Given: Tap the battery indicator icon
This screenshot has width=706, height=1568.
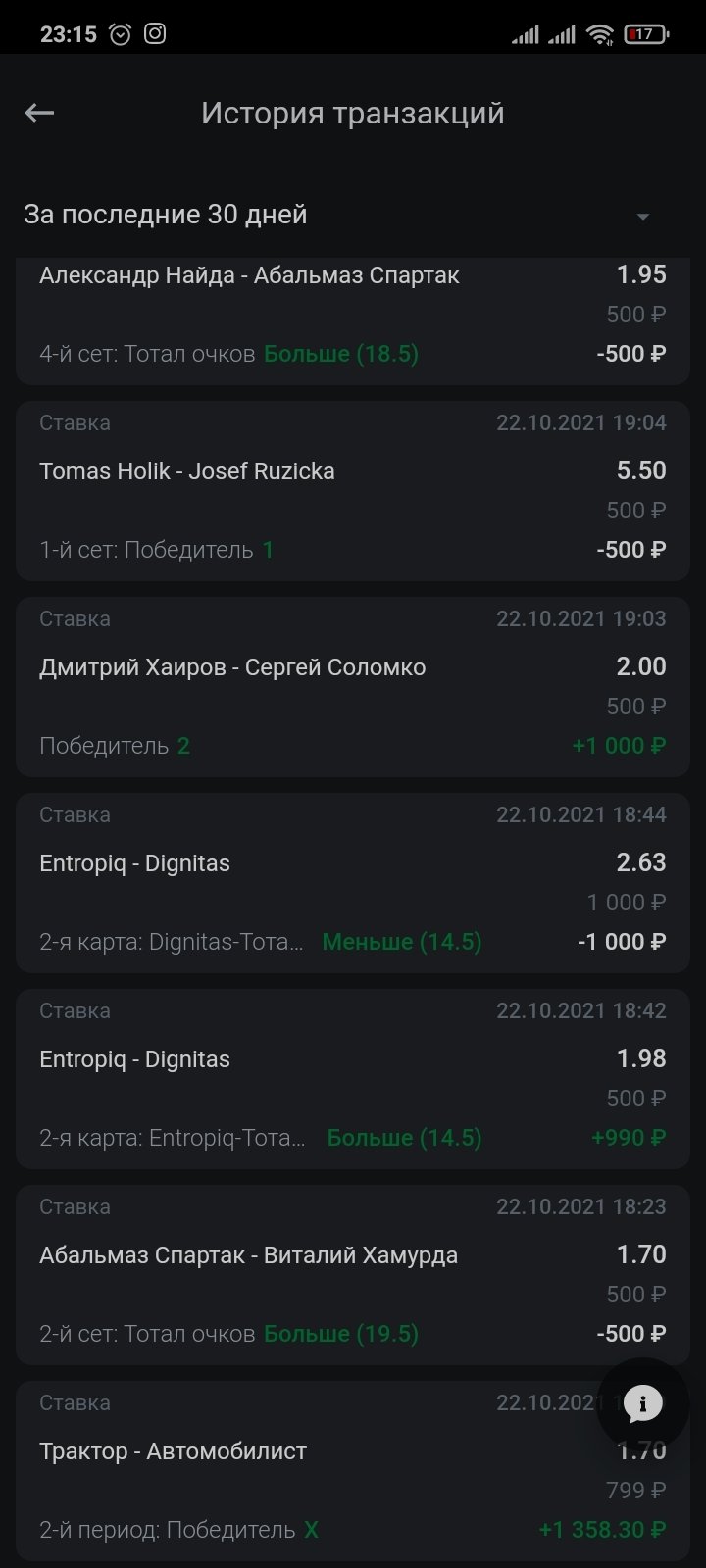Looking at the screenshot, I should (x=646, y=34).
